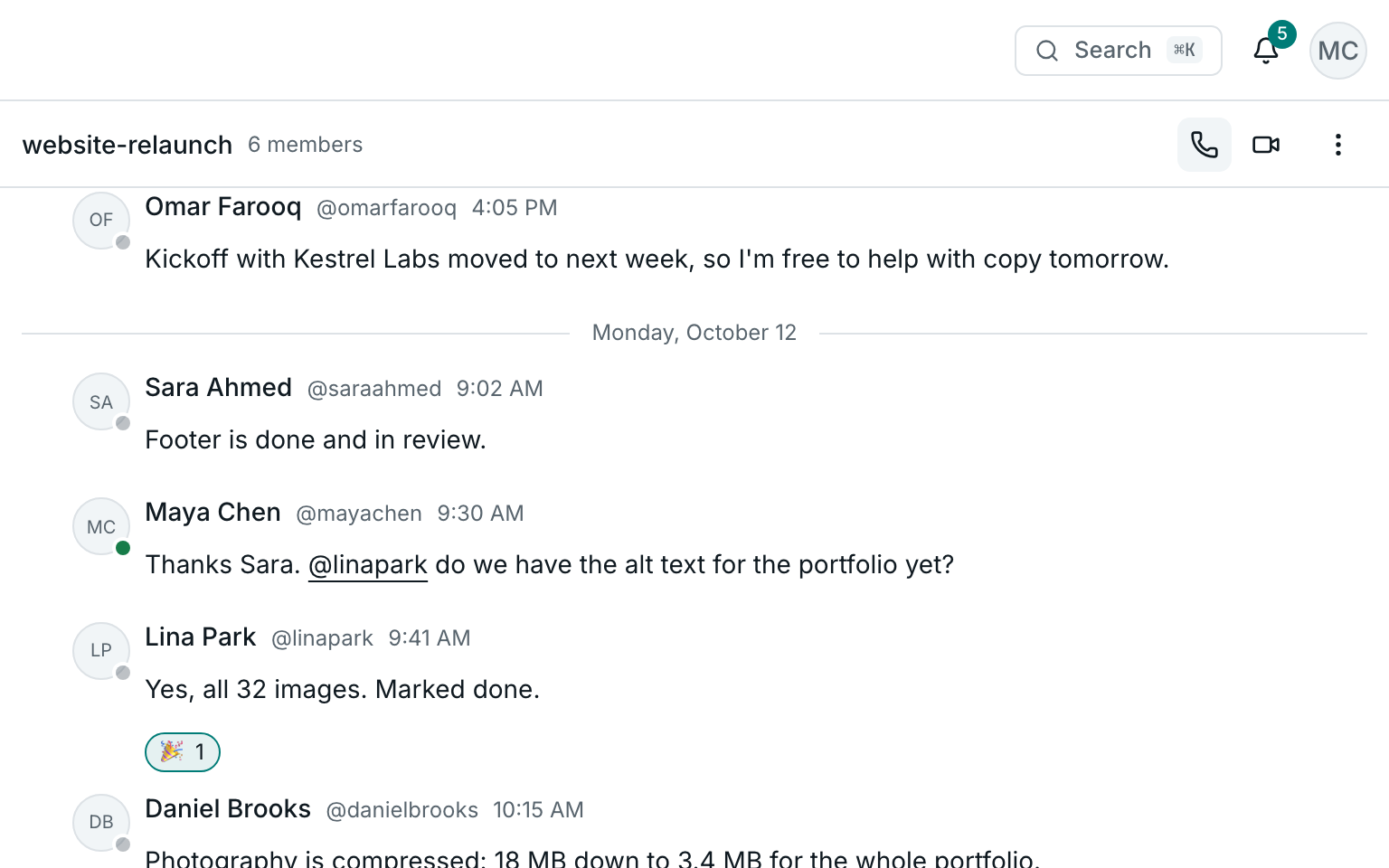
Task: Open Daniel Brooks's avatar
Action: click(x=101, y=823)
